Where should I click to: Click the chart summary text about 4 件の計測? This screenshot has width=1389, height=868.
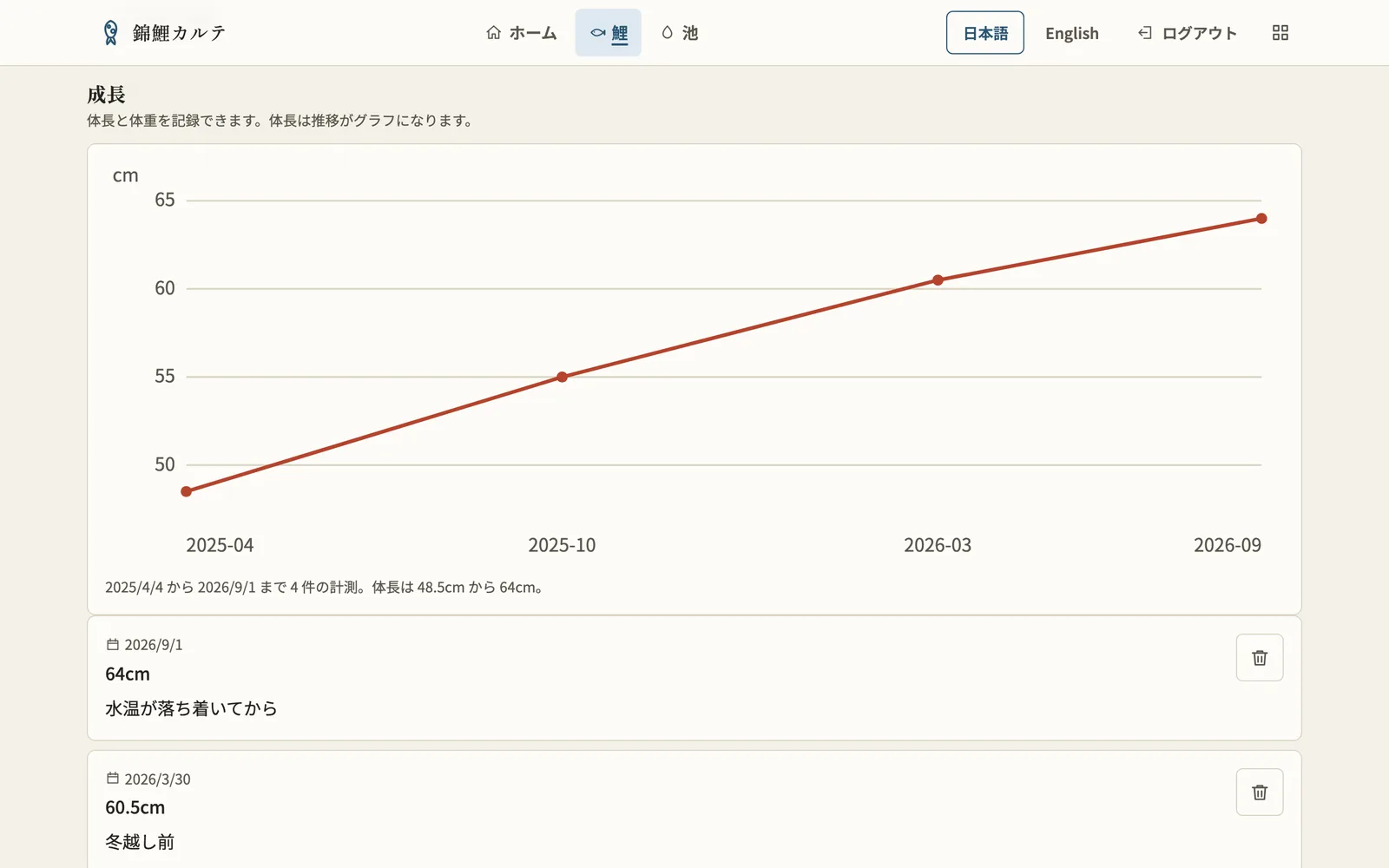coord(326,588)
